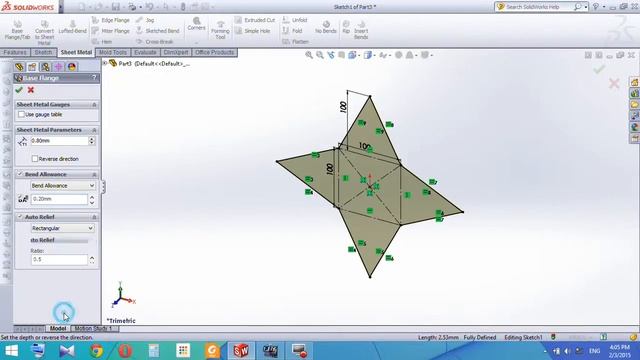Viewport: 640px width, 360px height.
Task: Enable Use gauge table checkbox
Action: [21, 115]
